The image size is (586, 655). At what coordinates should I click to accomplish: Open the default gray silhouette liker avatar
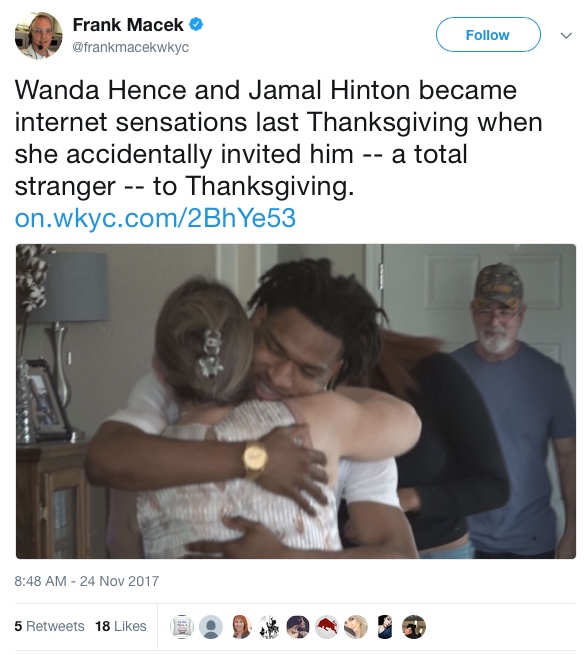[211, 627]
